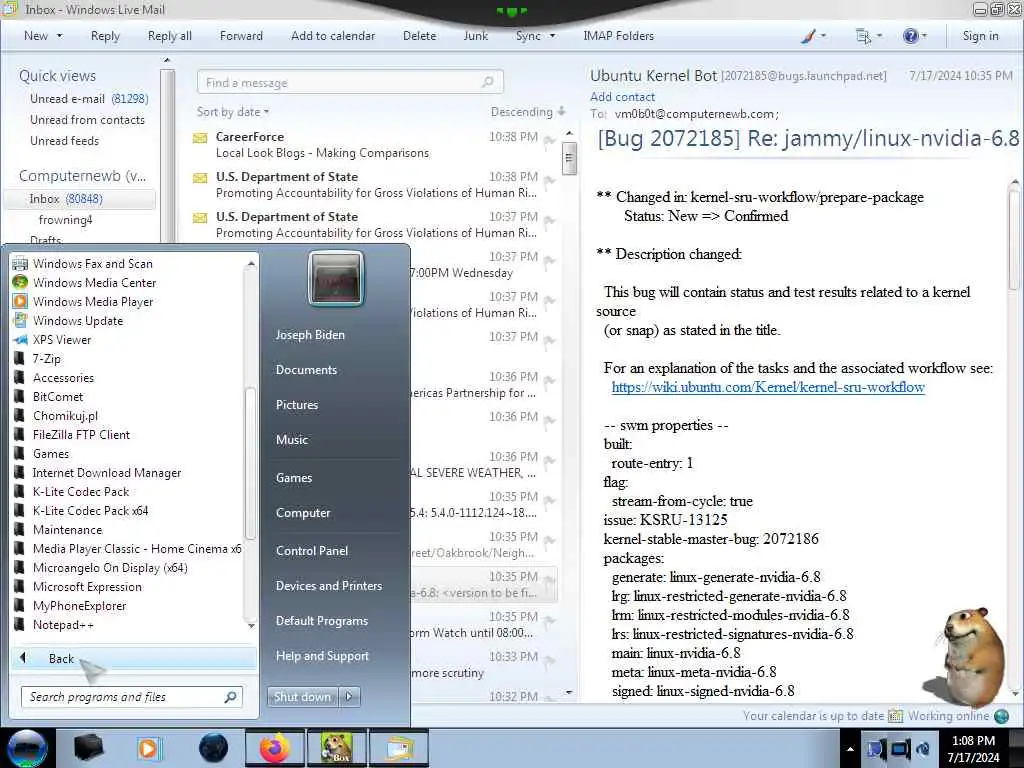The height and width of the screenshot is (768, 1024).
Task: Expand the Accessories folder
Action: [x=63, y=377]
